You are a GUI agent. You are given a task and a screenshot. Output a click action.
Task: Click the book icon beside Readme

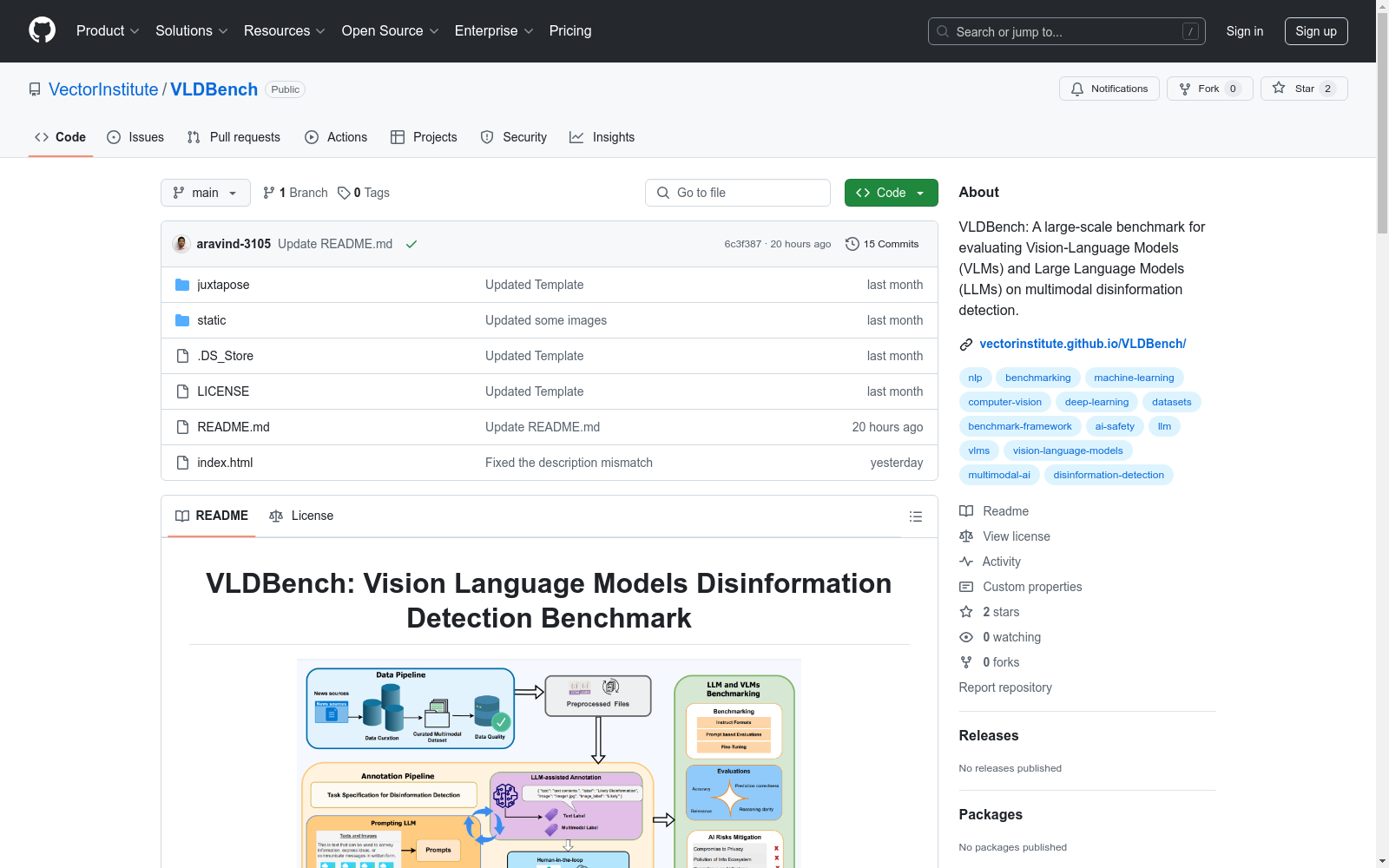(x=966, y=511)
